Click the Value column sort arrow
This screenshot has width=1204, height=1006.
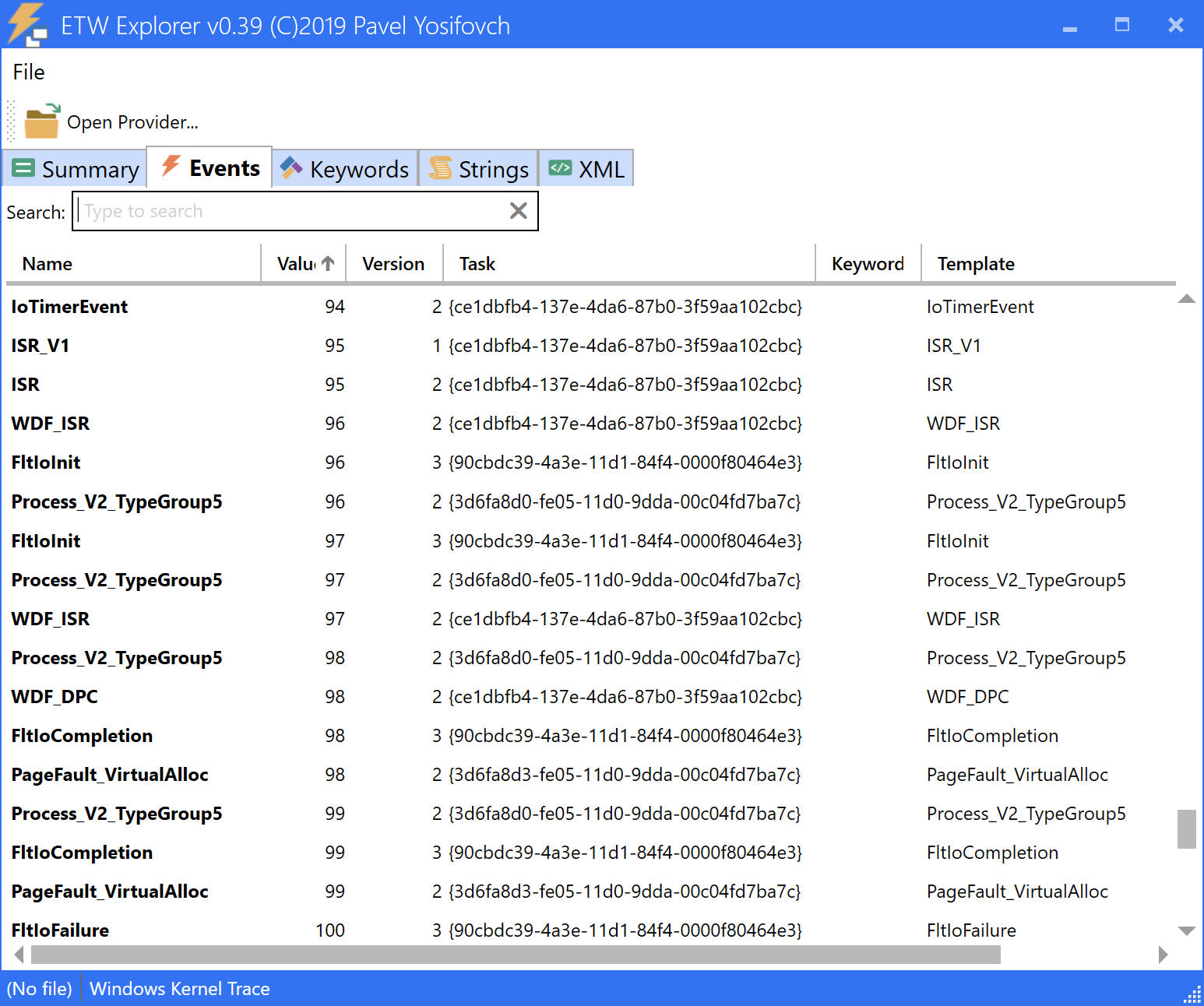tap(328, 264)
